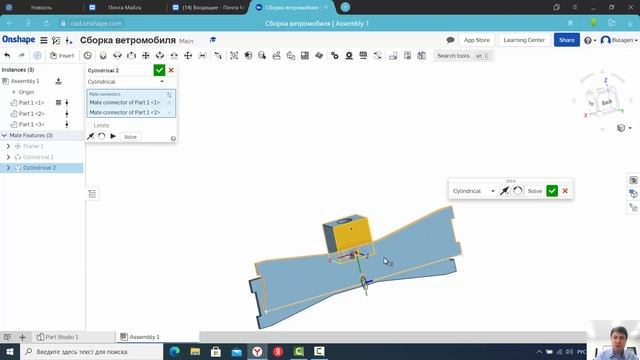Image resolution: width=640 pixels, height=360 pixels.
Task: Select the Parallel mate tool
Action: [202, 56]
